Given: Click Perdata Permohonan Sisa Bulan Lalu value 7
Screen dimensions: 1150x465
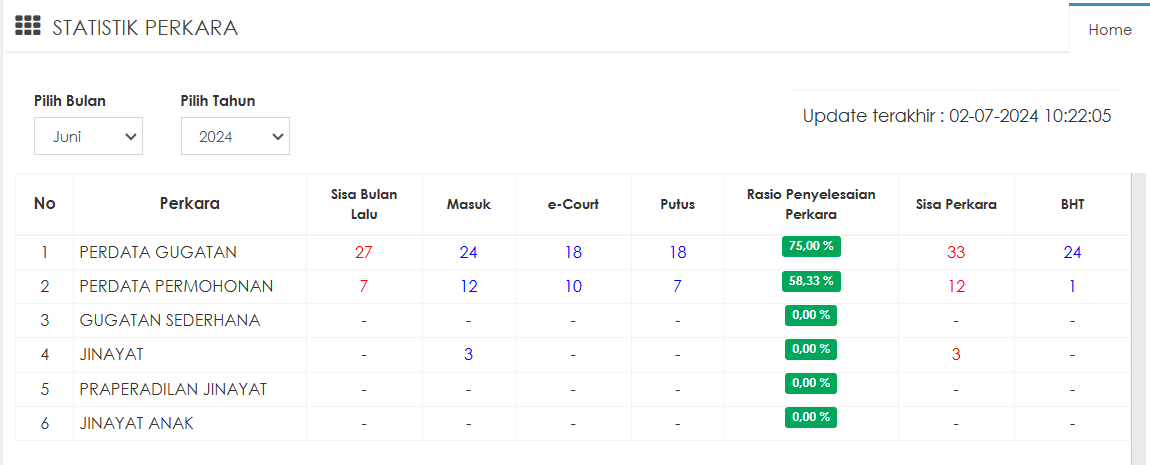Looking at the screenshot, I should click(x=364, y=287).
